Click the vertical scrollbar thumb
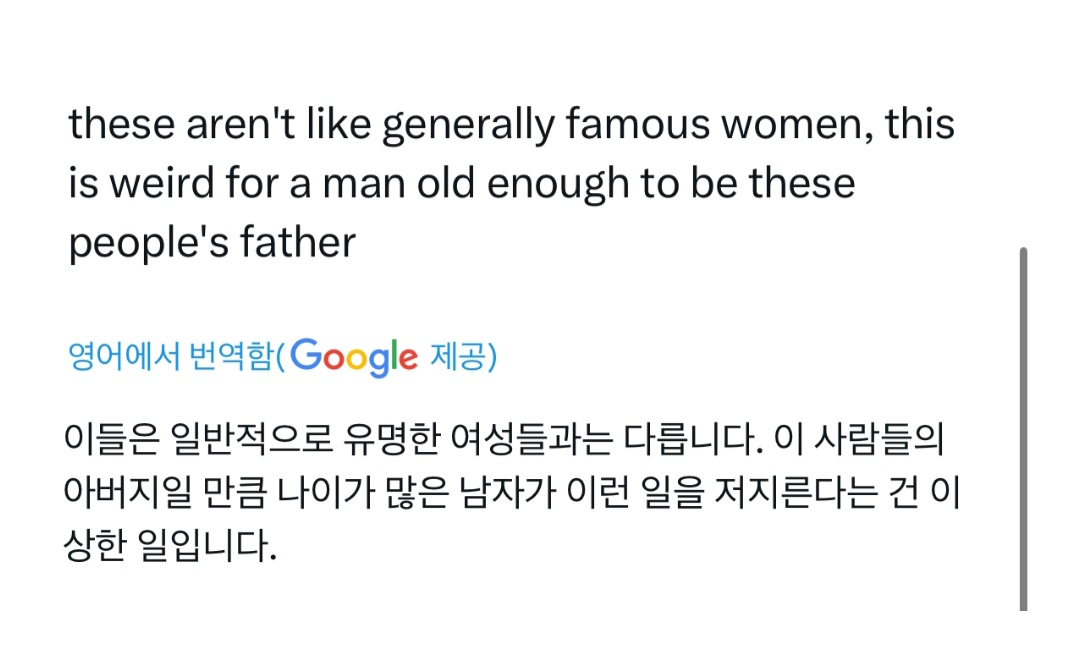The image size is (1080, 651). 1023,428
